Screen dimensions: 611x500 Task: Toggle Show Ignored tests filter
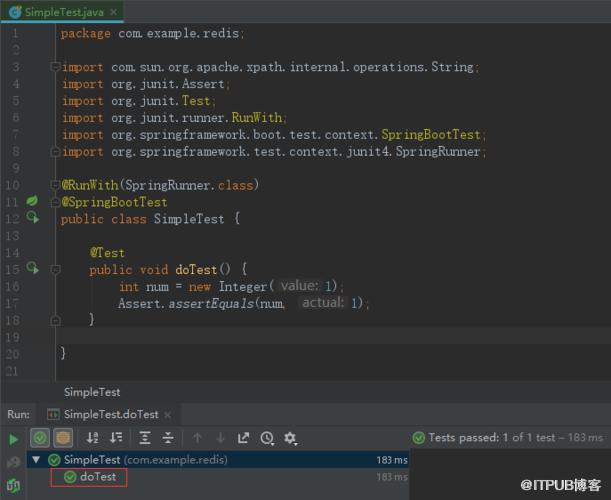63,438
